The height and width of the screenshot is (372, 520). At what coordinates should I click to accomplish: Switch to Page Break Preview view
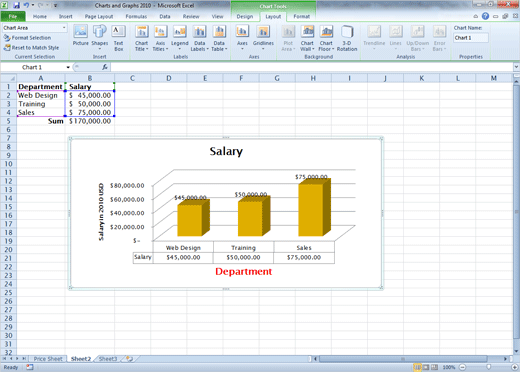[434, 367]
